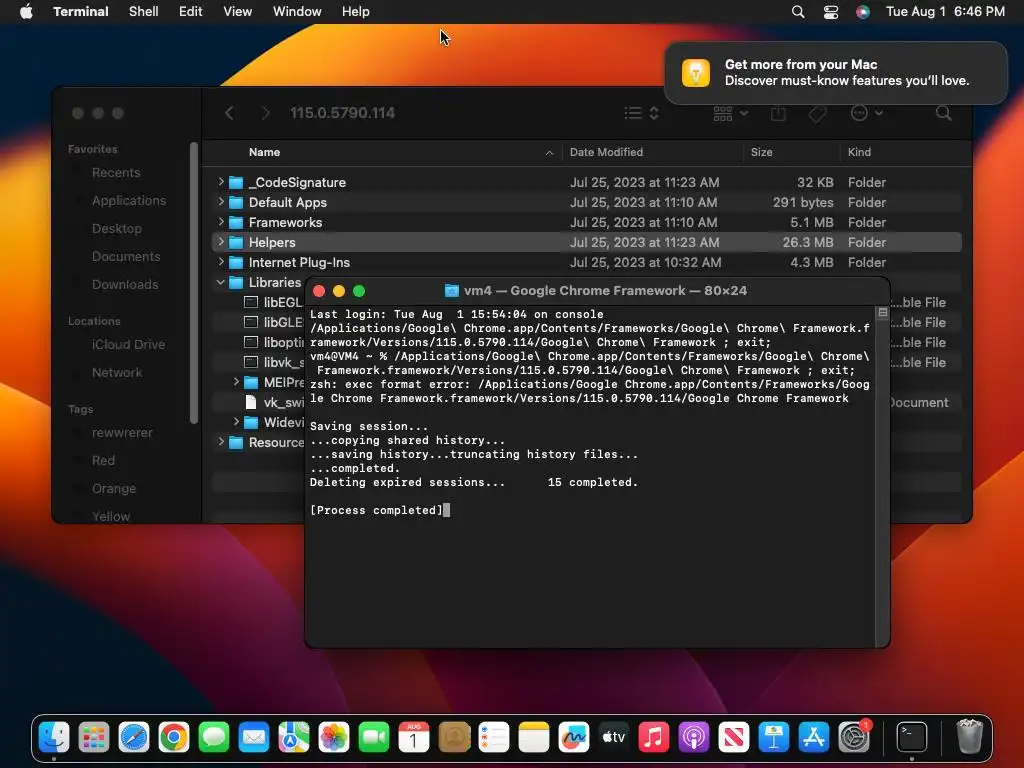
Task: Open the App Store in dock
Action: pyautogui.click(x=814, y=737)
